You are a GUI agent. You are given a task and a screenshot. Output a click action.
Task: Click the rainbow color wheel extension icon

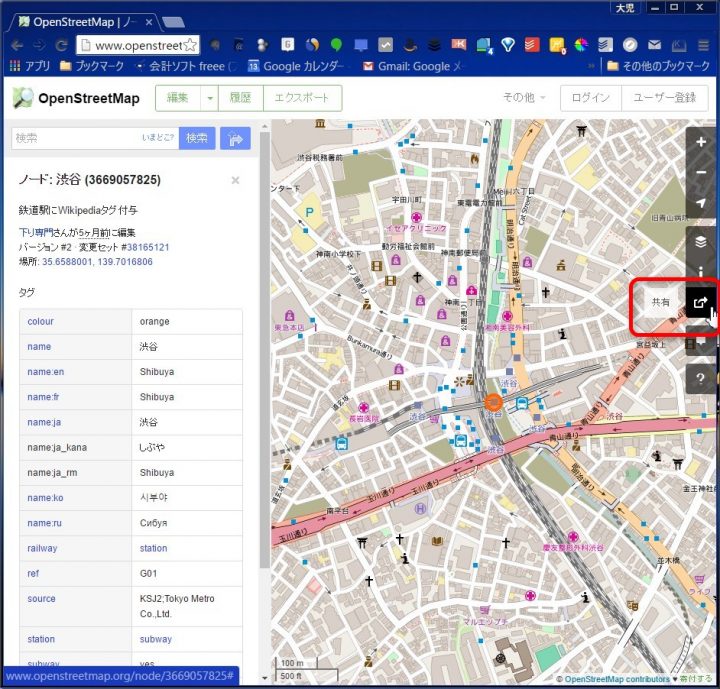click(581, 45)
